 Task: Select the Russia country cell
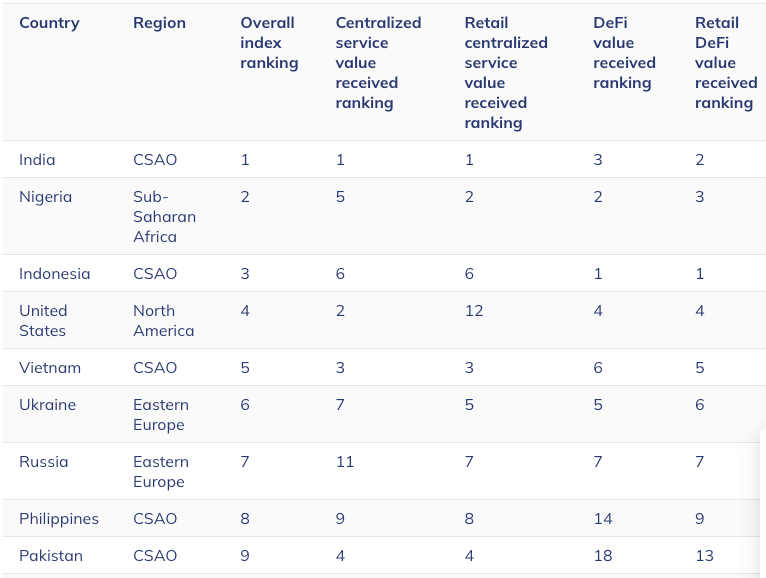[x=44, y=462]
